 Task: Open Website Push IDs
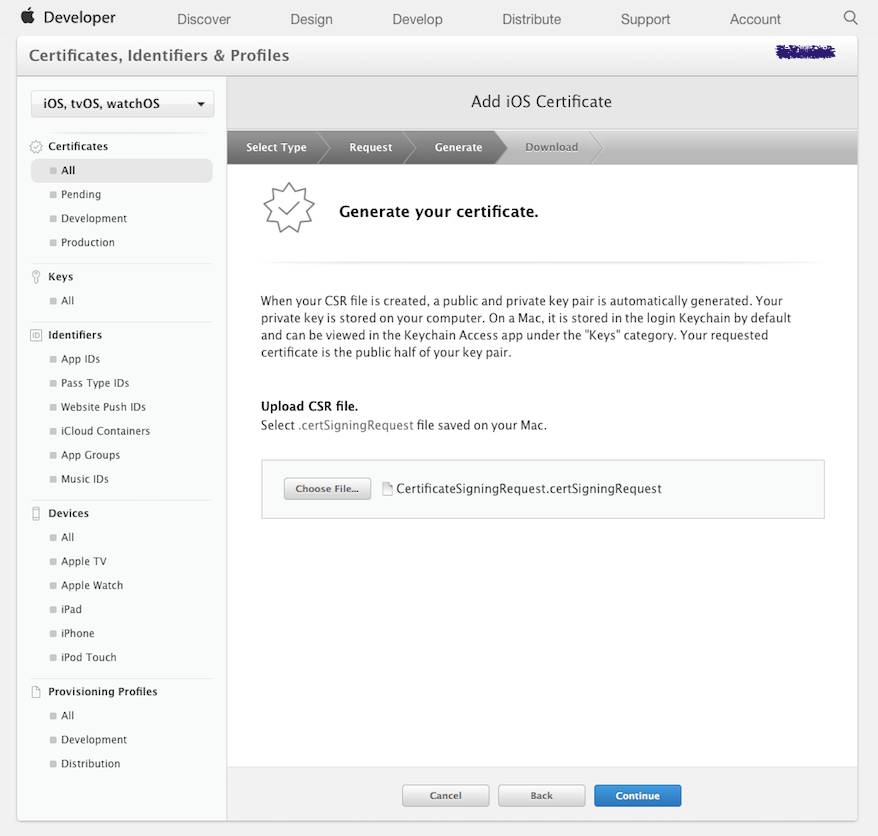pos(103,407)
